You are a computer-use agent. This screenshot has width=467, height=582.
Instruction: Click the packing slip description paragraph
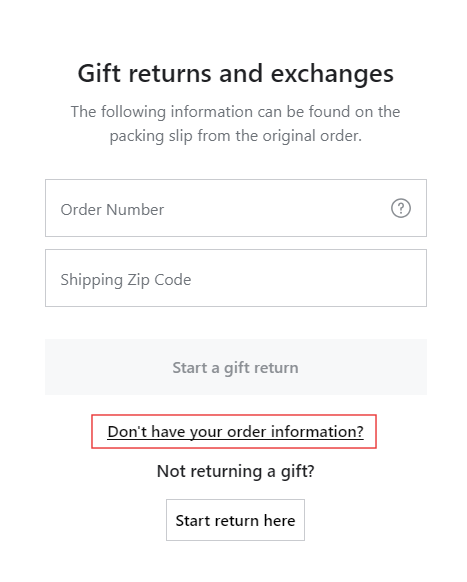click(235, 124)
